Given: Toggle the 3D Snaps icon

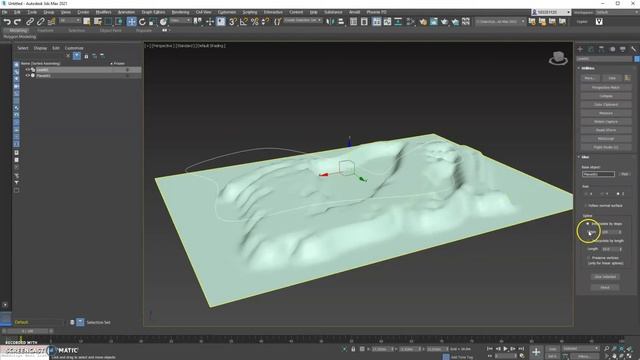Looking at the screenshot, I should point(233,22).
